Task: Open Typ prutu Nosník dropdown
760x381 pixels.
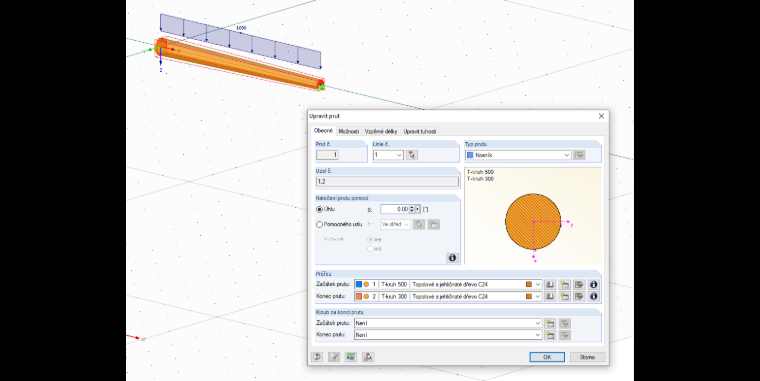Action: tap(567, 155)
